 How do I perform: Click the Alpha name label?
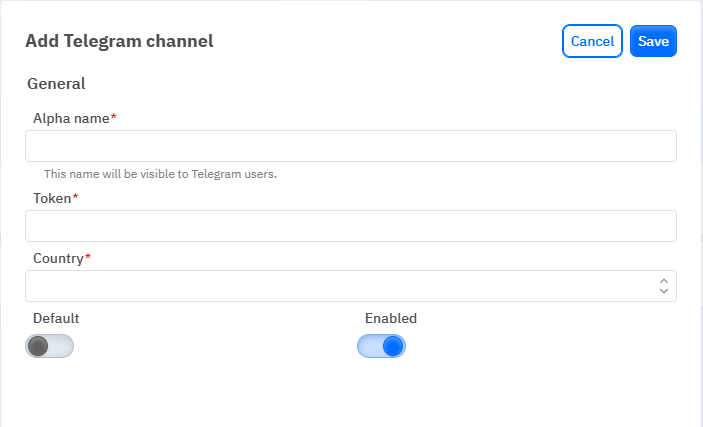point(71,118)
